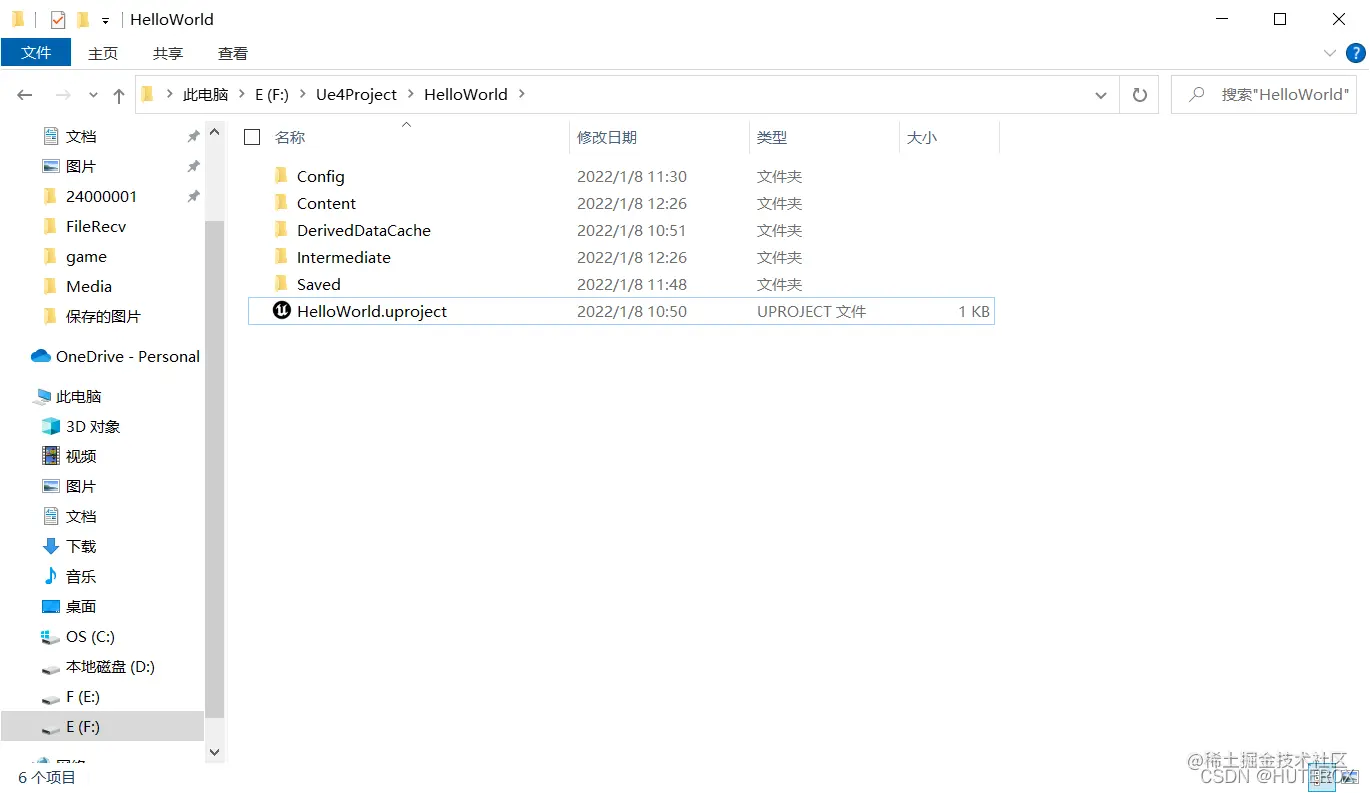
Task: Open the HelloWorld.uproject Unreal file icon
Action: point(282,311)
